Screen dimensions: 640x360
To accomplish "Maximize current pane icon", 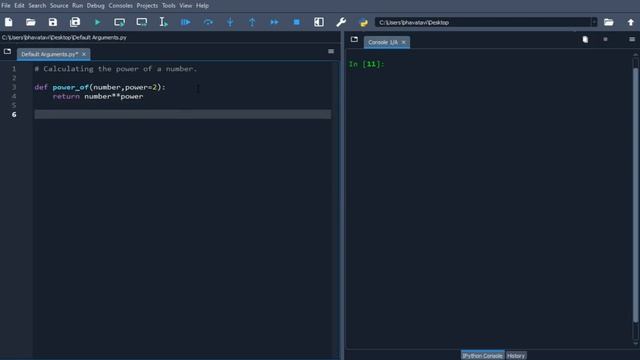I will [x=319, y=22].
